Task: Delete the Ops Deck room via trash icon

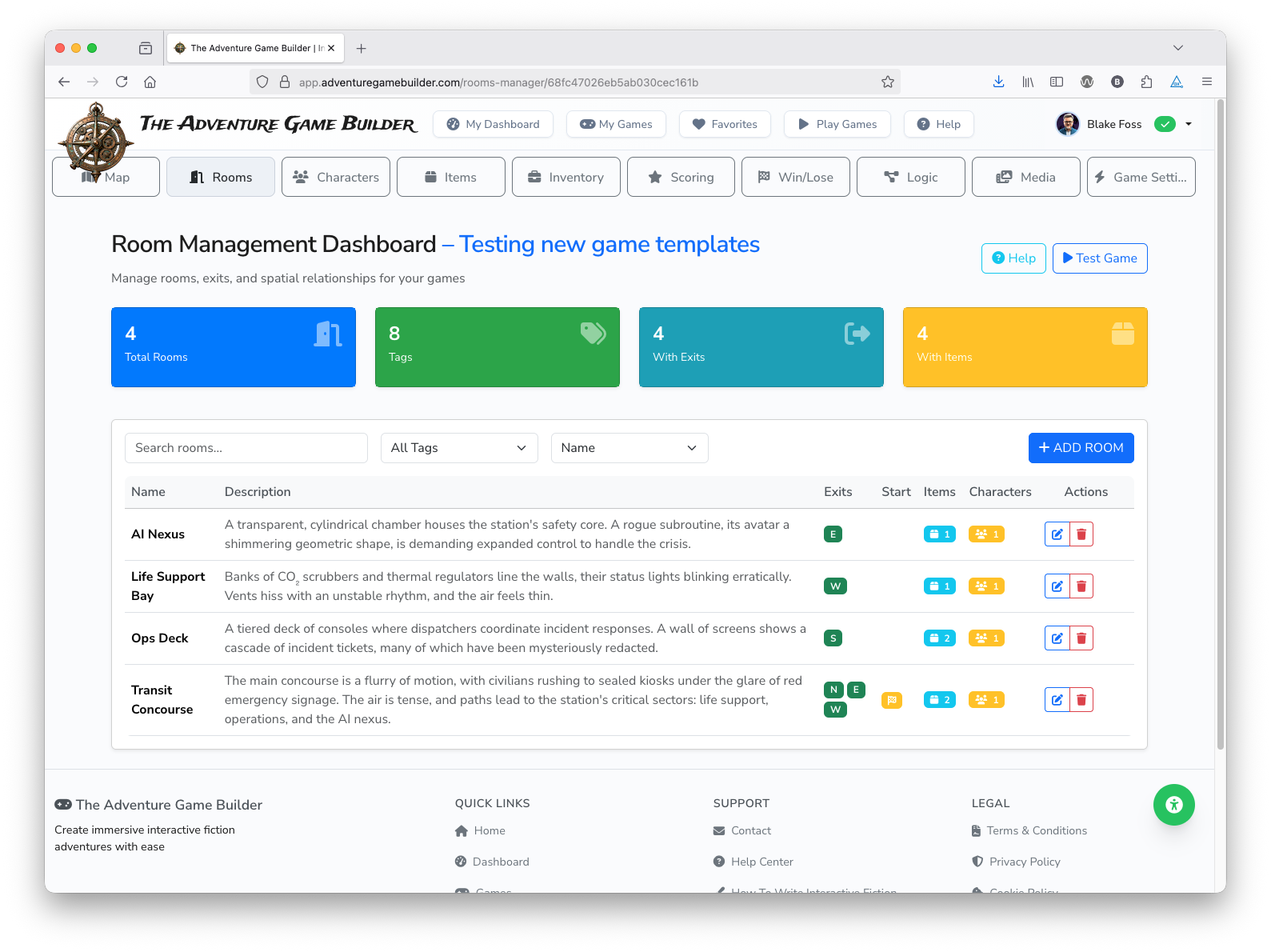Action: pyautogui.click(x=1081, y=638)
